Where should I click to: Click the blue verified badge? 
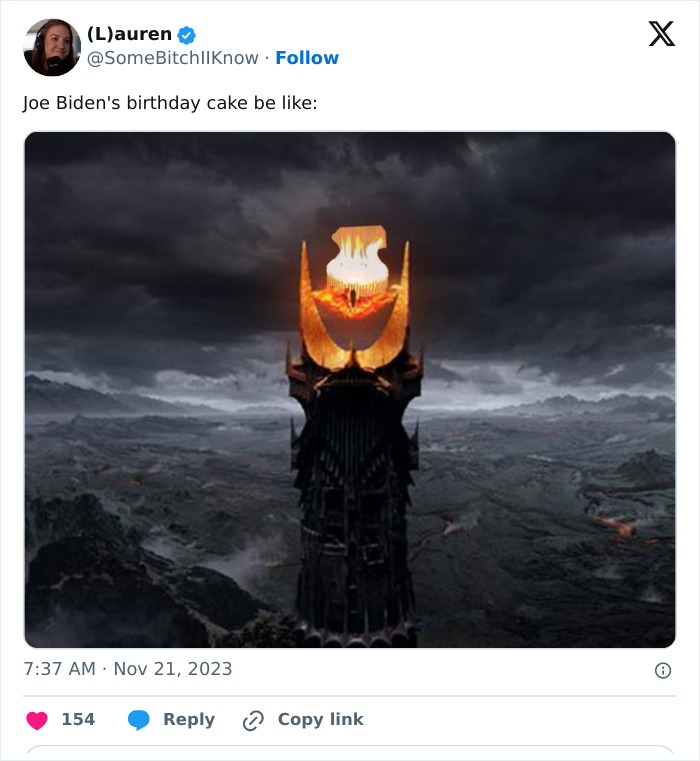coord(187,35)
